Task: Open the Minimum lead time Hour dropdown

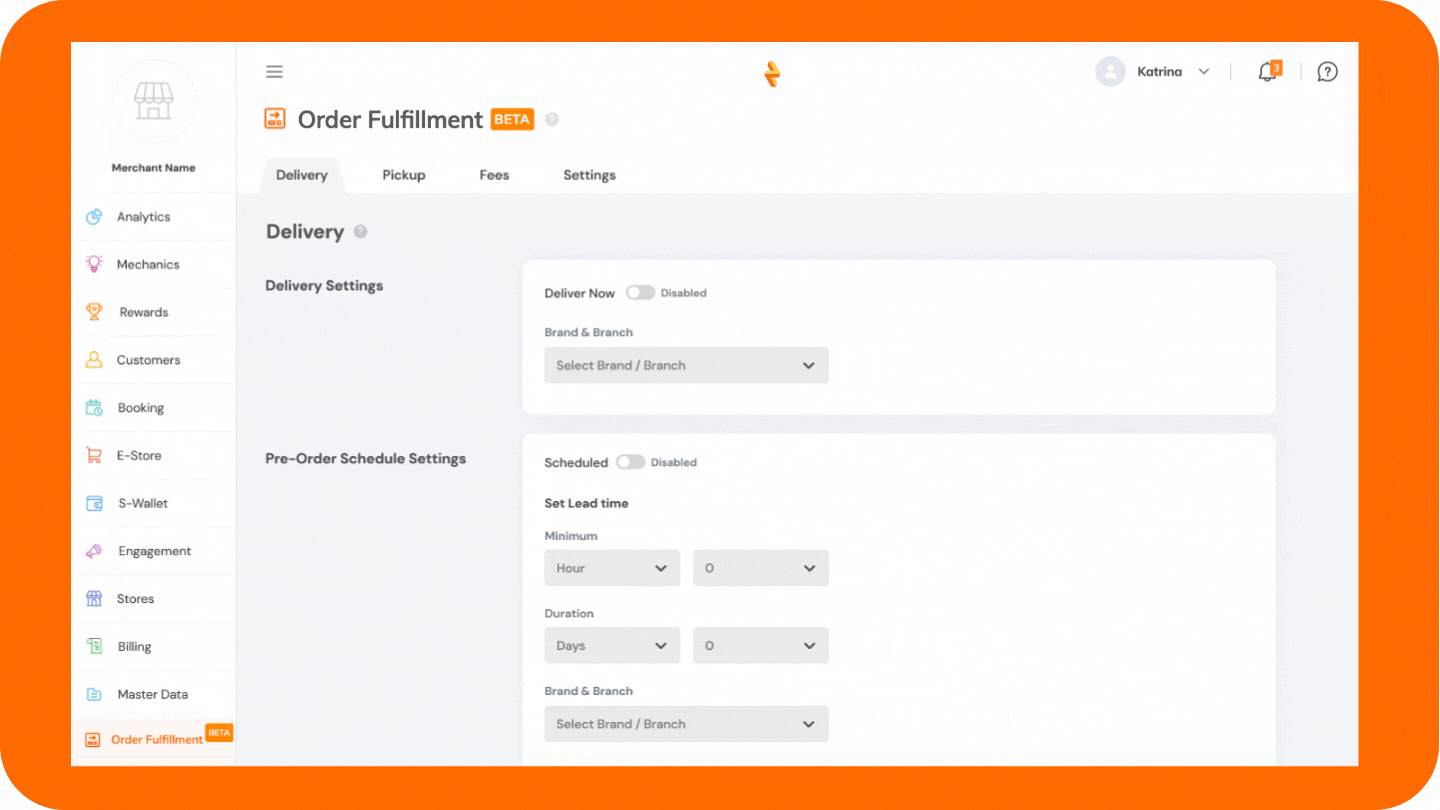Action: (611, 567)
